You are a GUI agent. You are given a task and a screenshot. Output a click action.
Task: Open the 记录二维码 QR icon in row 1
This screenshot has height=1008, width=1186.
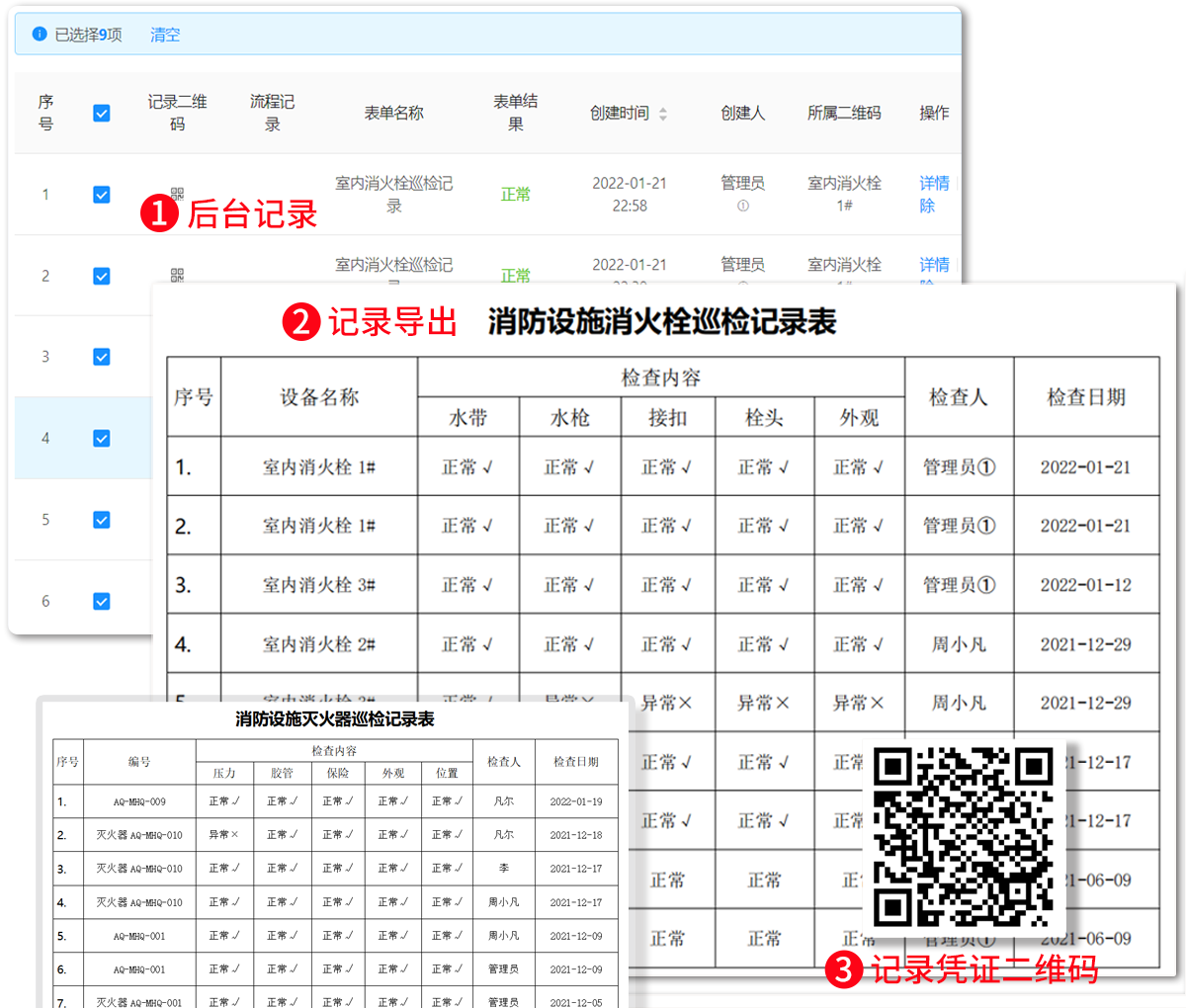tap(176, 195)
